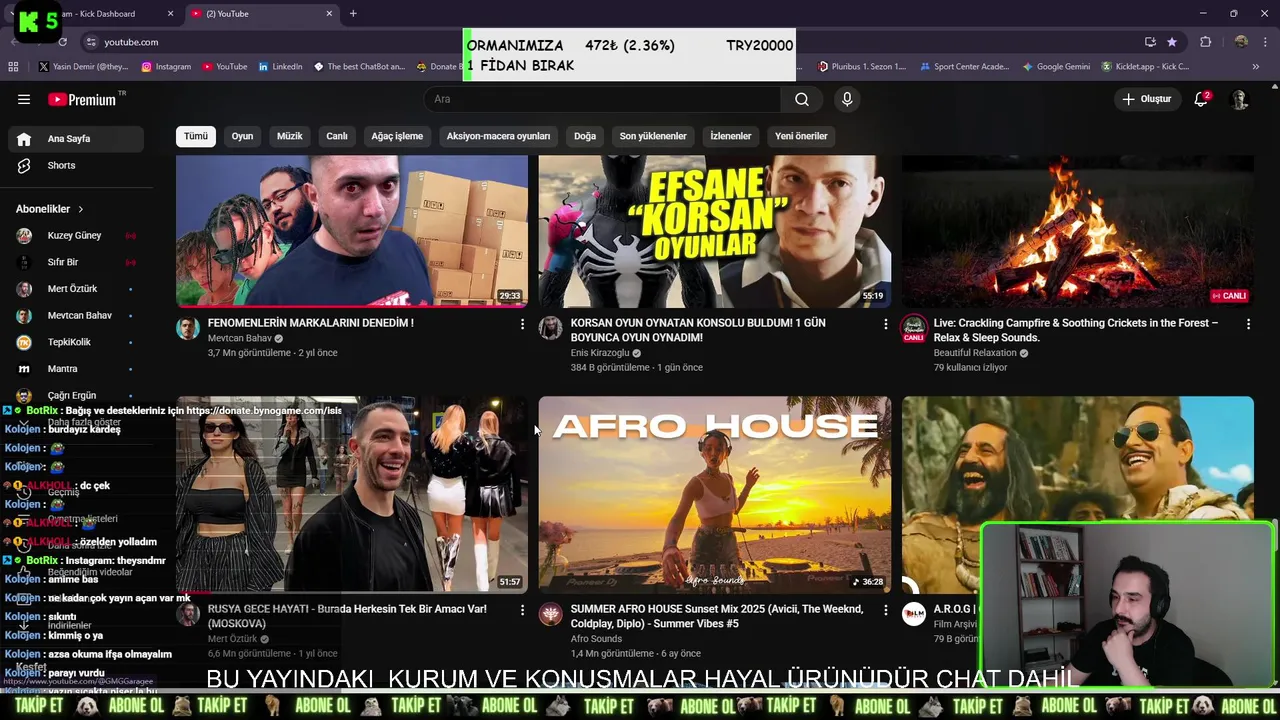
Task: Select the İzlenenler filter chip
Action: point(731,136)
